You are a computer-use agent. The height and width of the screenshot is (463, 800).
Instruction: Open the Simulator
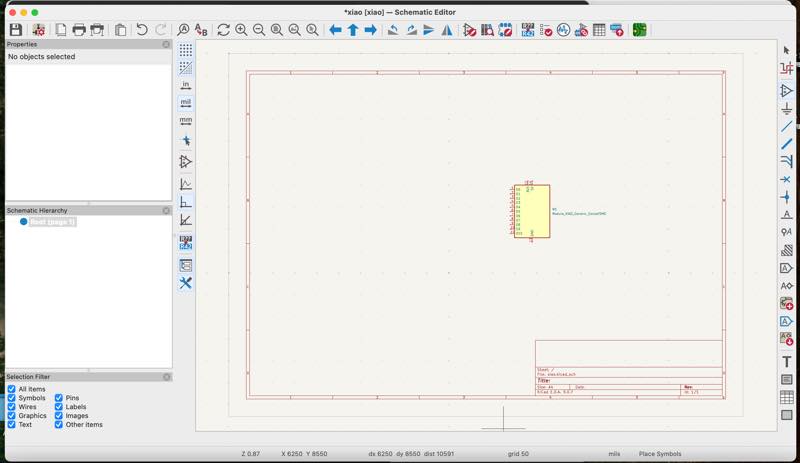point(563,30)
